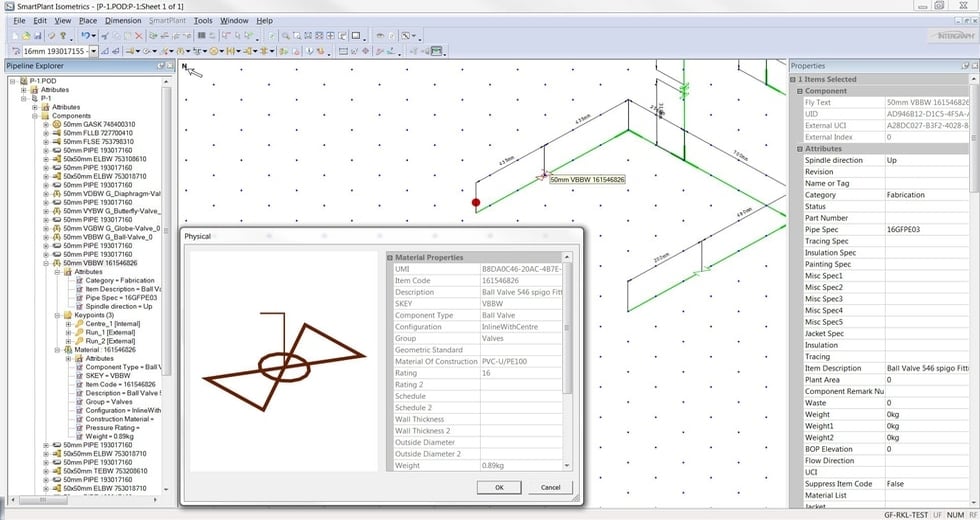Select the north arrow symbol on the drawing
The height and width of the screenshot is (520, 980).
(x=192, y=70)
